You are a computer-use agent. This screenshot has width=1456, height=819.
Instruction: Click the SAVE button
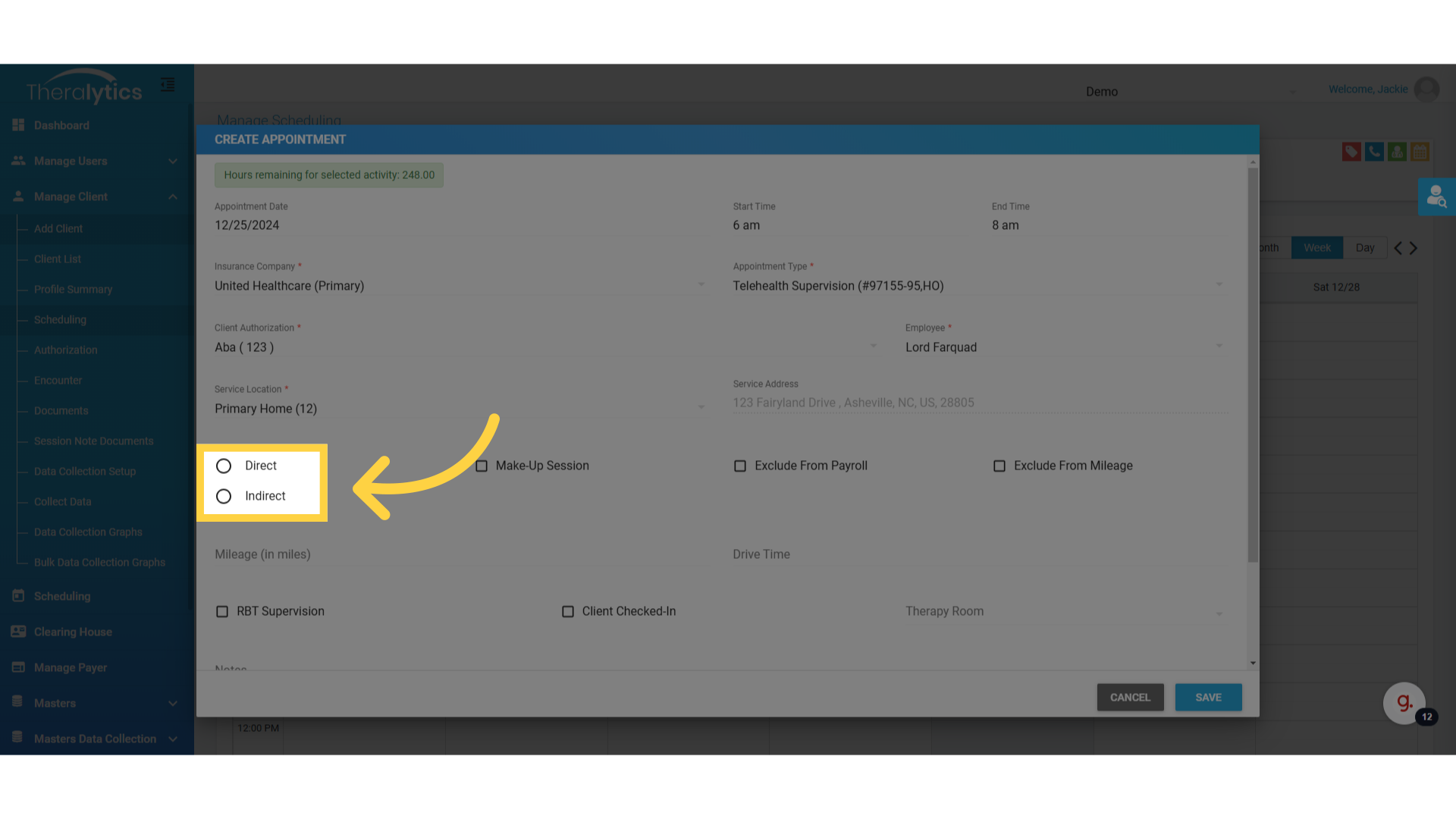coord(1208,697)
